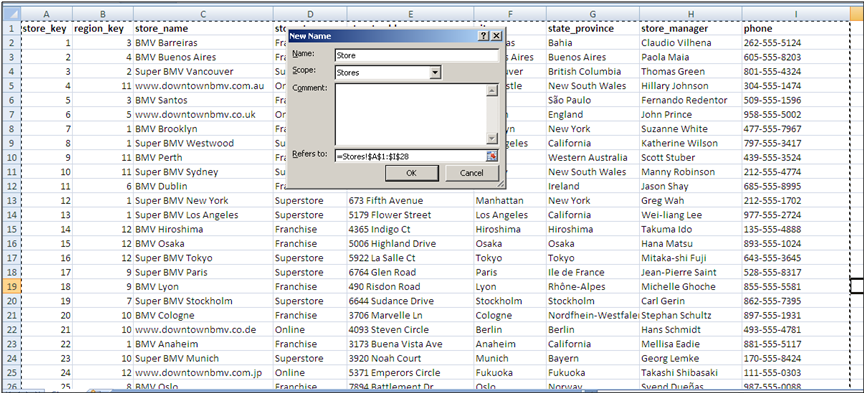Click the region_key header cell
Screen dimensions: 864x393
pos(102,29)
